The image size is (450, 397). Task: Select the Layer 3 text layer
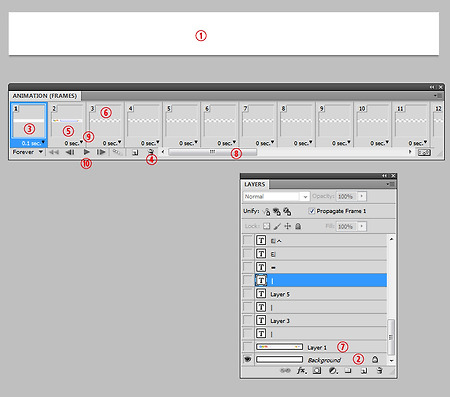click(x=314, y=320)
